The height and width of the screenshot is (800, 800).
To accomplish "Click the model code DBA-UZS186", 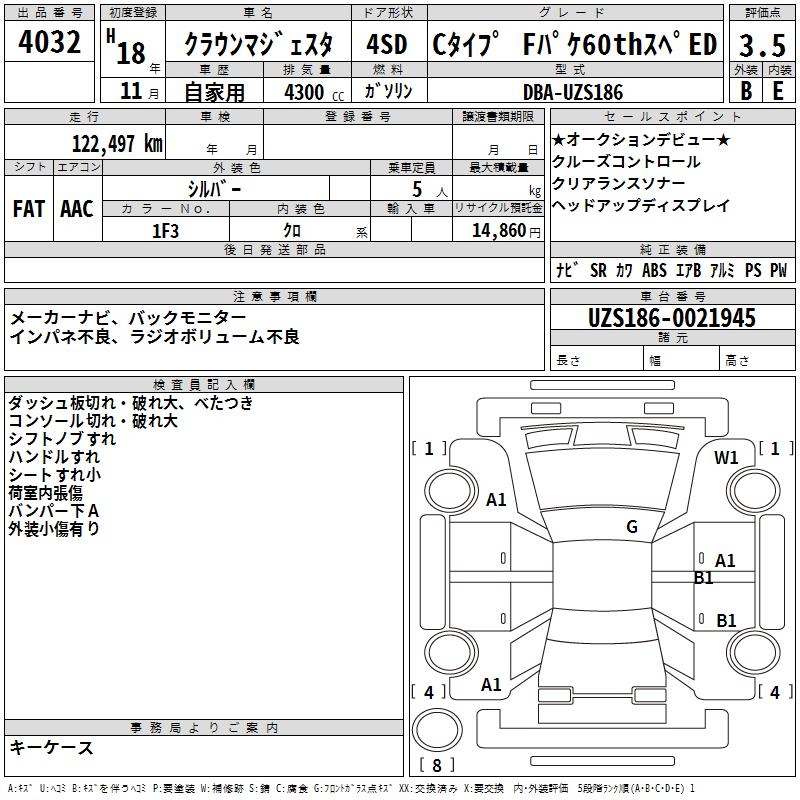I will point(572,92).
